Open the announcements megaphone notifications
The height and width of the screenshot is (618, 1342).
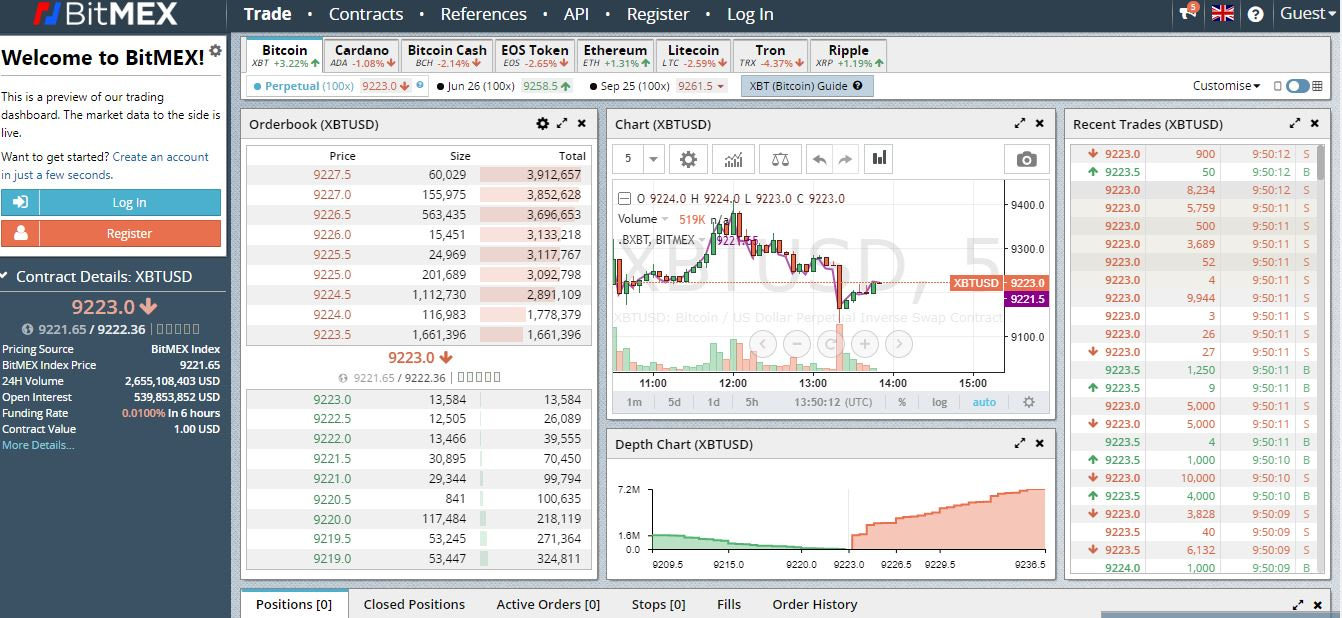pos(1188,12)
